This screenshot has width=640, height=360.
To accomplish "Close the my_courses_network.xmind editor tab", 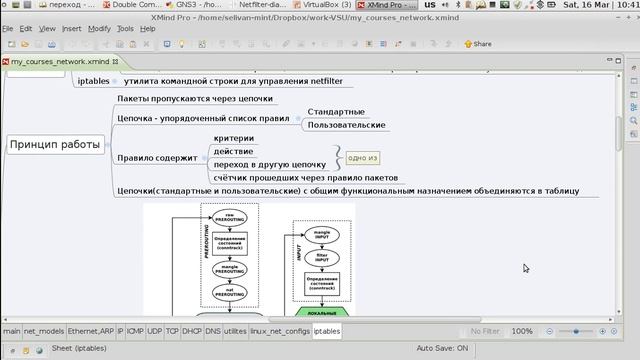I will tap(116, 62).
